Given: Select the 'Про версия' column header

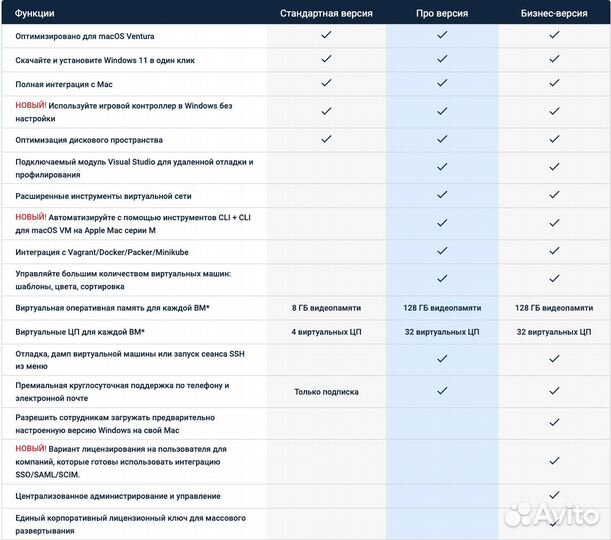Looking at the screenshot, I should click(441, 13).
